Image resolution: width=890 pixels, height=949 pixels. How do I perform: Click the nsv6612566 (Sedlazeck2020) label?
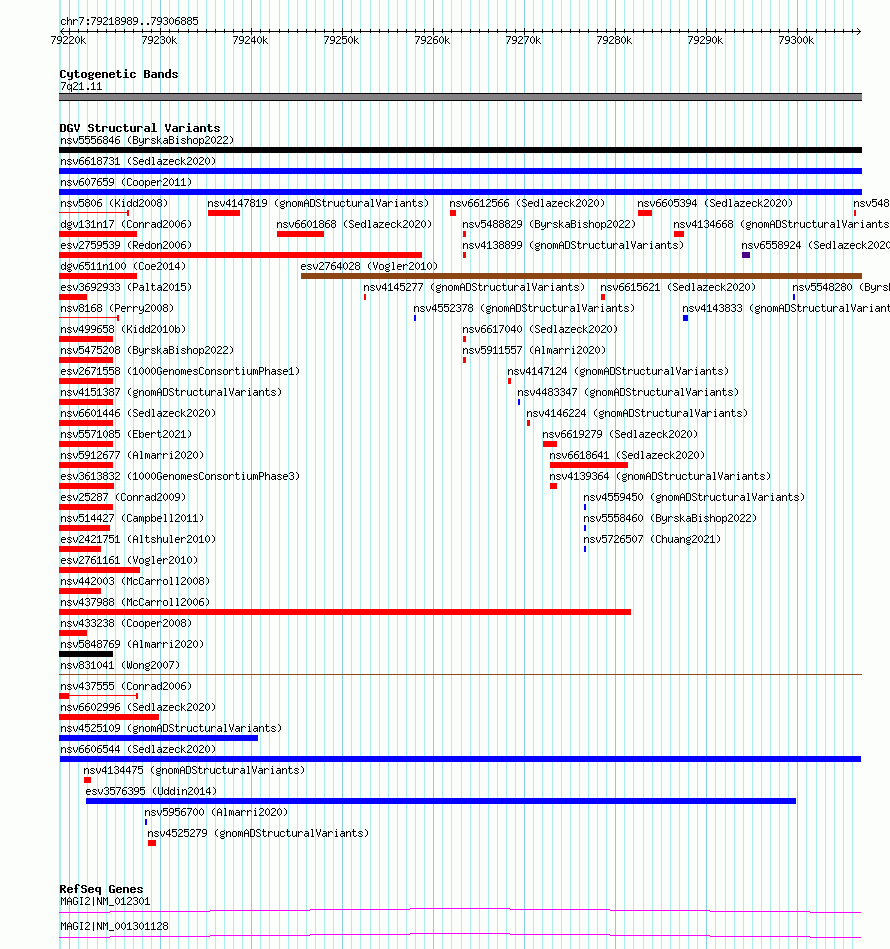click(527, 203)
